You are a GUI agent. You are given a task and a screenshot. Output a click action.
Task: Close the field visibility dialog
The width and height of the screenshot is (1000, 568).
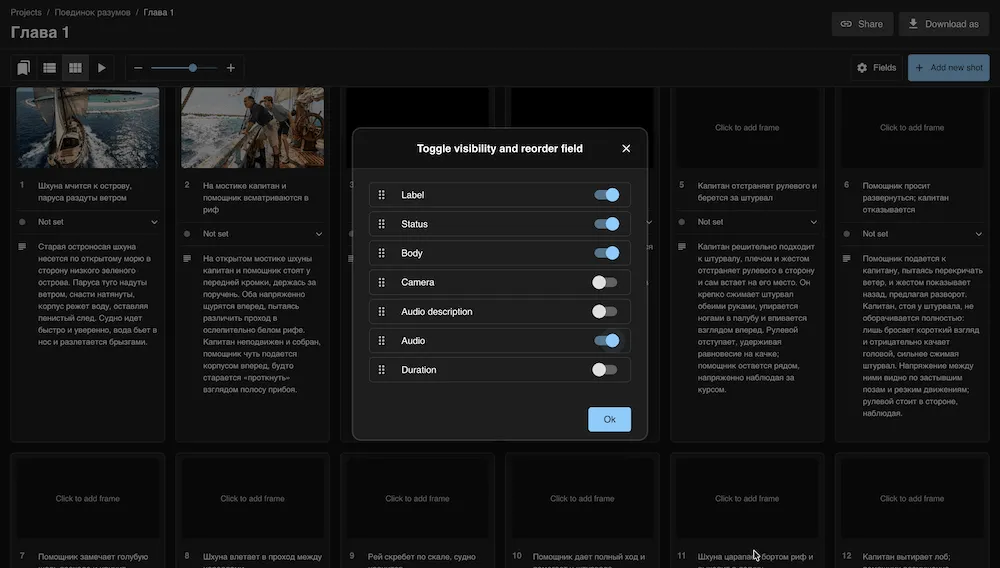click(626, 149)
